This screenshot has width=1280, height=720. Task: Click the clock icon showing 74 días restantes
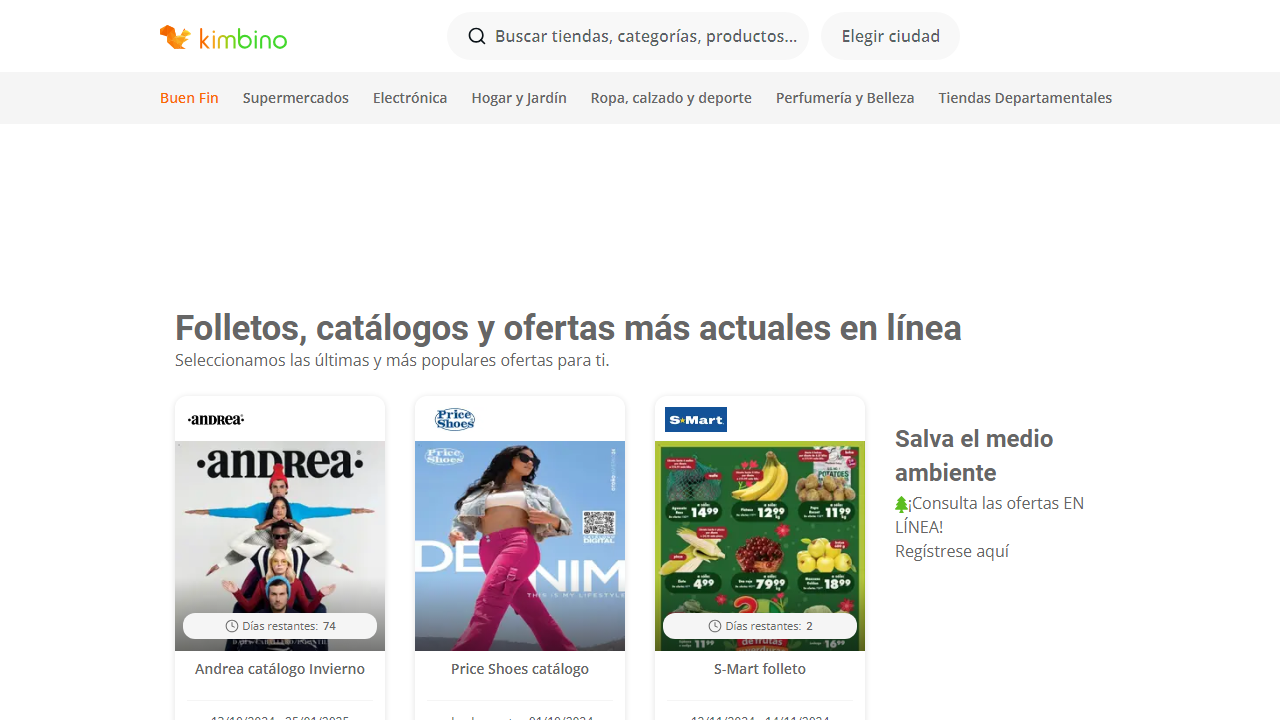point(231,625)
